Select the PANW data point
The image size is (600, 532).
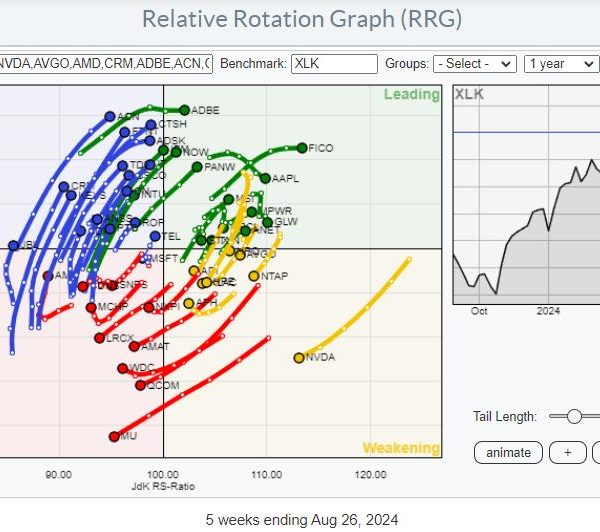[x=197, y=167]
